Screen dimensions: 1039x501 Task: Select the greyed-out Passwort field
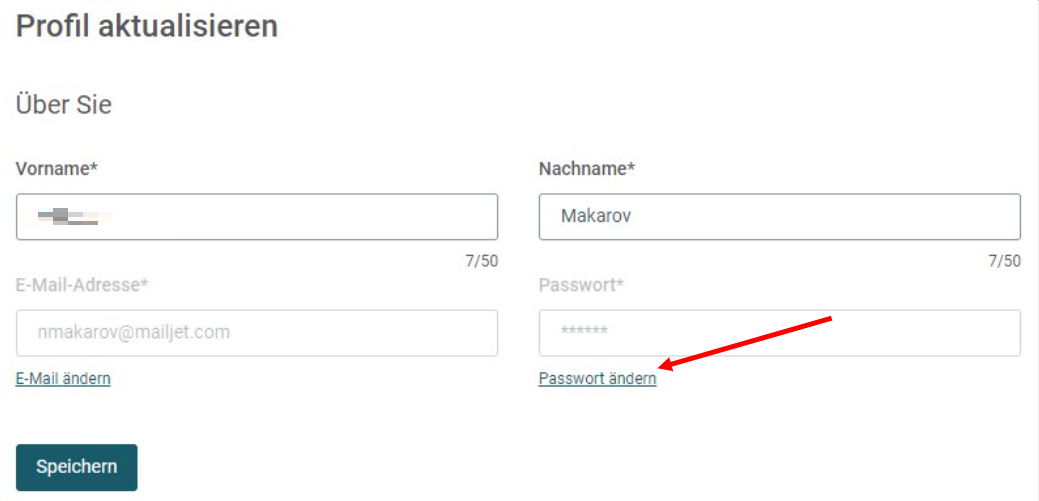coord(779,333)
